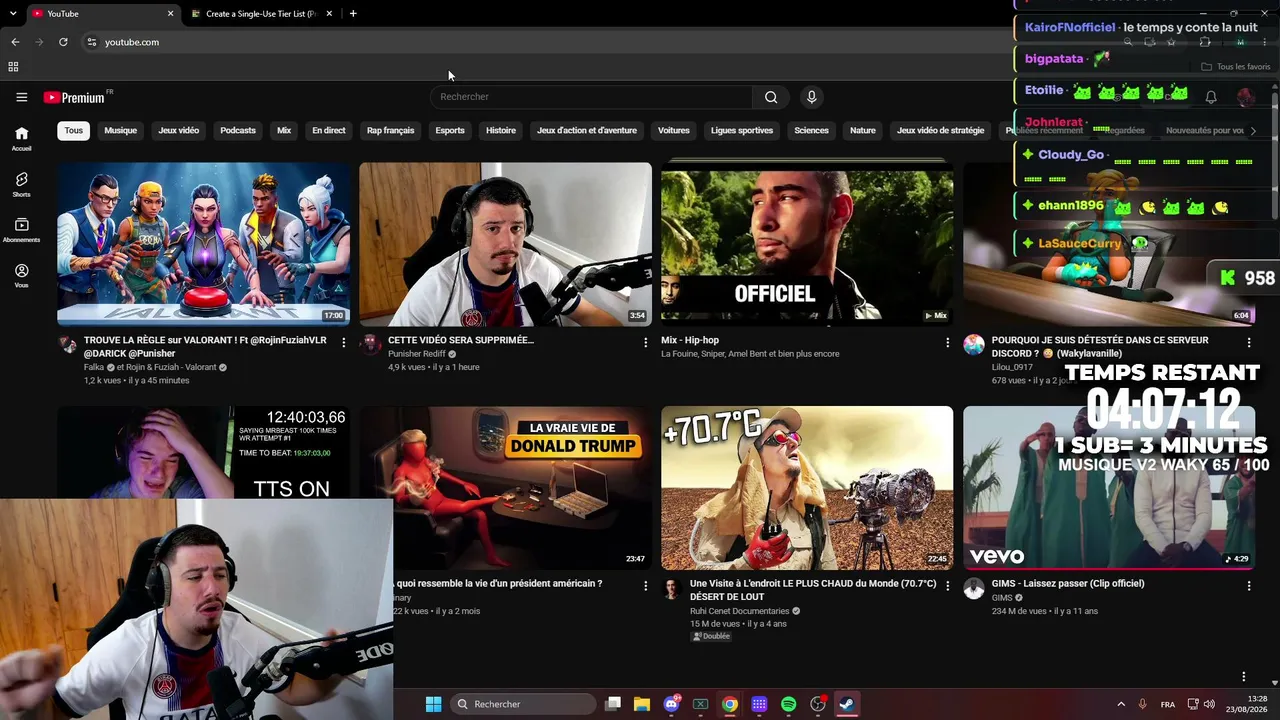Reload the YouTube page

[63, 42]
